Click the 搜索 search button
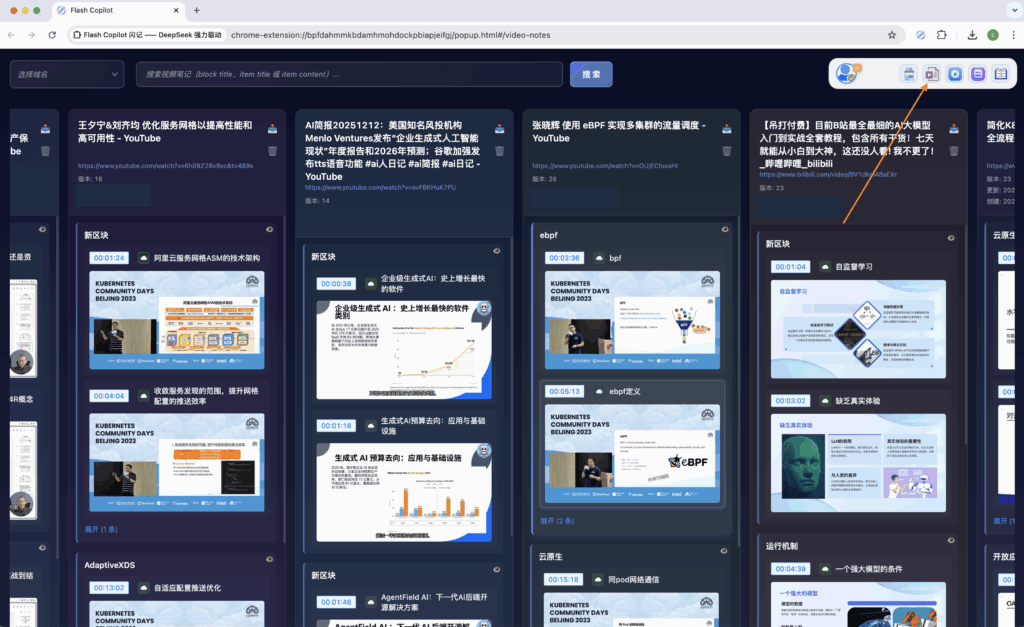 pos(591,74)
